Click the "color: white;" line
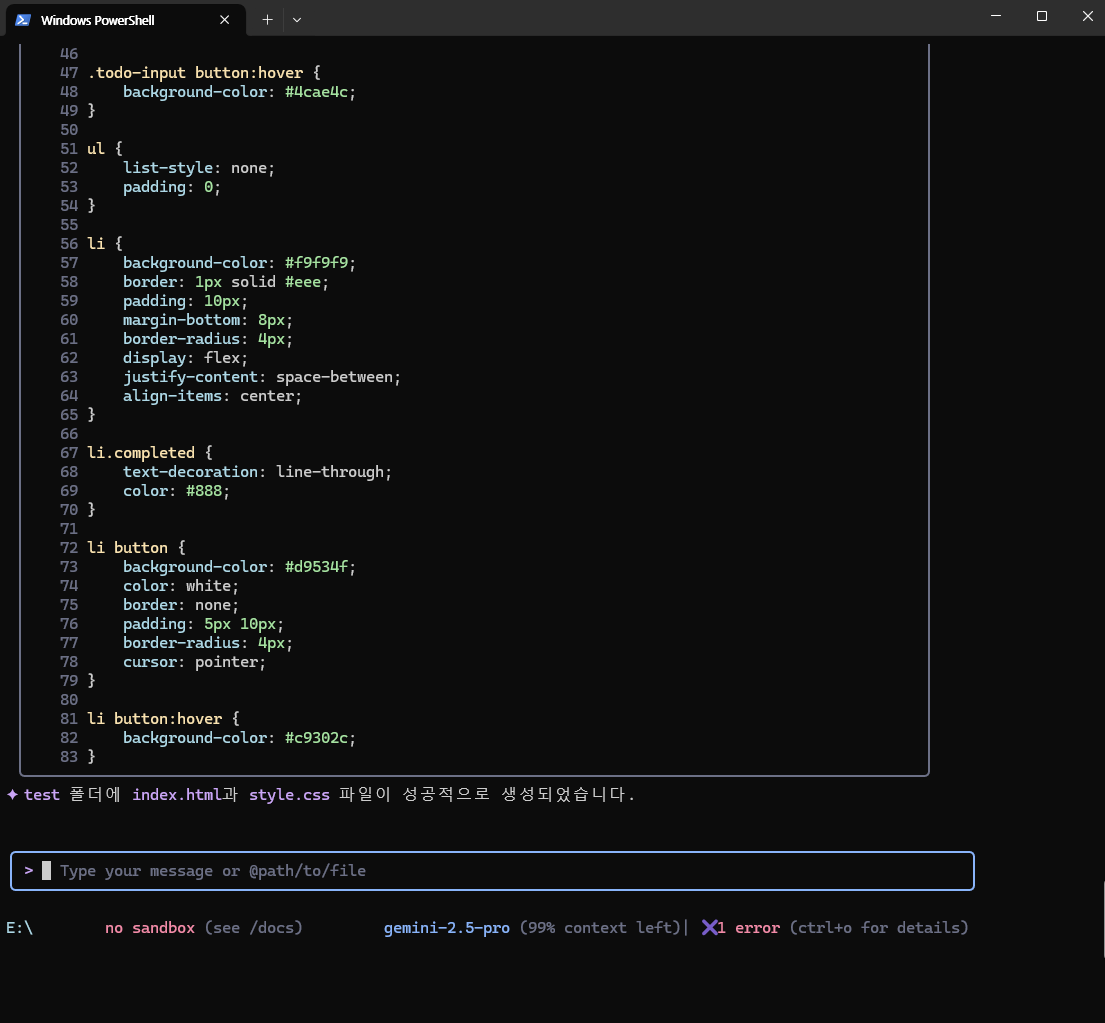This screenshot has height=1023, width=1105. coord(181,585)
